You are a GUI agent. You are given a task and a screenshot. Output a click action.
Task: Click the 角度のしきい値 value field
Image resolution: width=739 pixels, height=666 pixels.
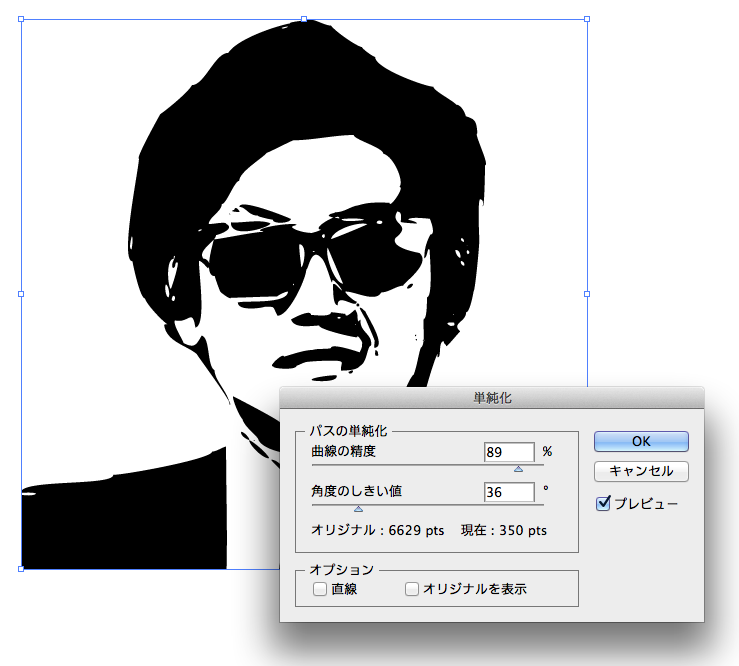pyautogui.click(x=509, y=492)
